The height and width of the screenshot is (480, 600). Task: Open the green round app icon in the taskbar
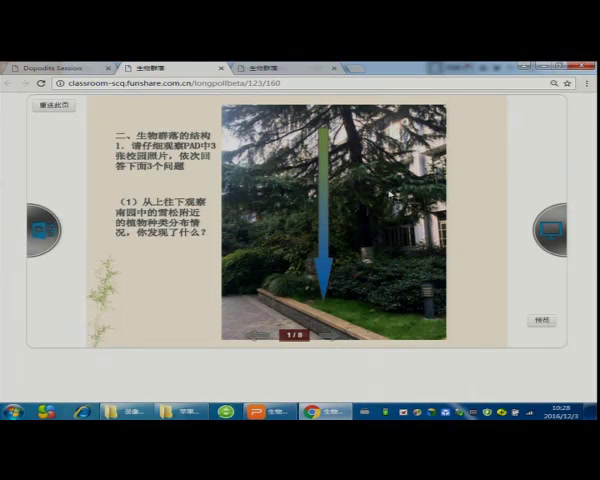226,411
